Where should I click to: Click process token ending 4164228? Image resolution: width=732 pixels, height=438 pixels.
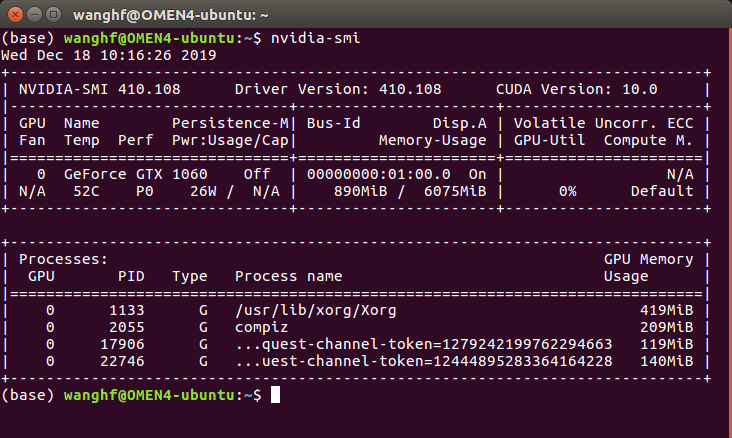click(424, 361)
